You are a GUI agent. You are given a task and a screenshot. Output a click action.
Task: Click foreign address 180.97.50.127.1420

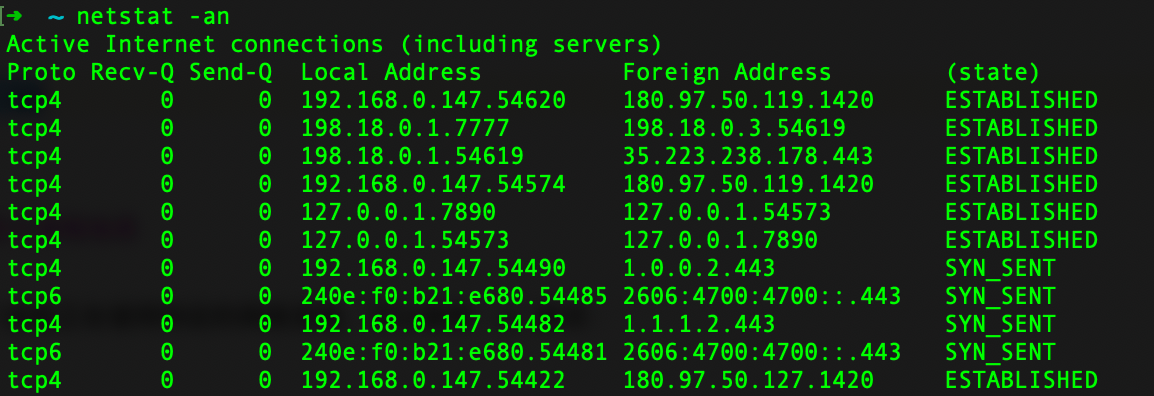point(748,380)
